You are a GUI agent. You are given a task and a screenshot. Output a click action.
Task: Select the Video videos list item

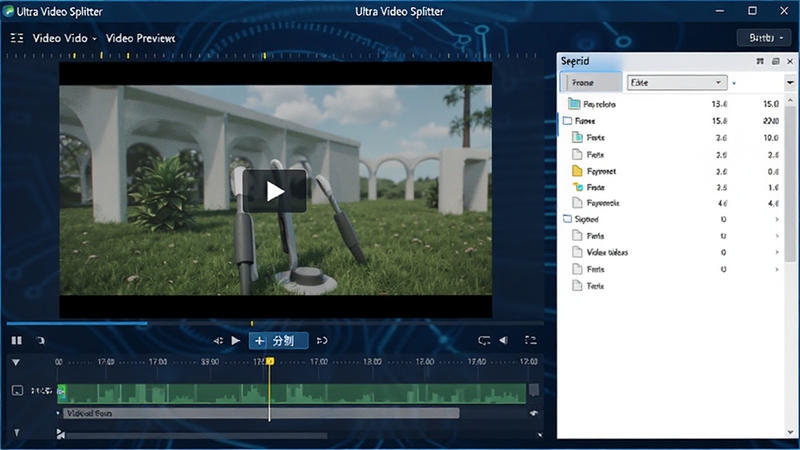673,252
